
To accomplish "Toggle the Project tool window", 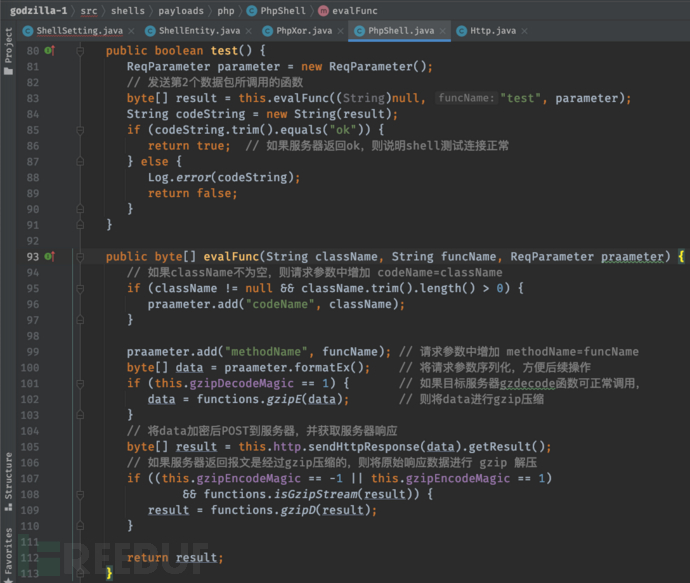I will (x=9, y=50).
